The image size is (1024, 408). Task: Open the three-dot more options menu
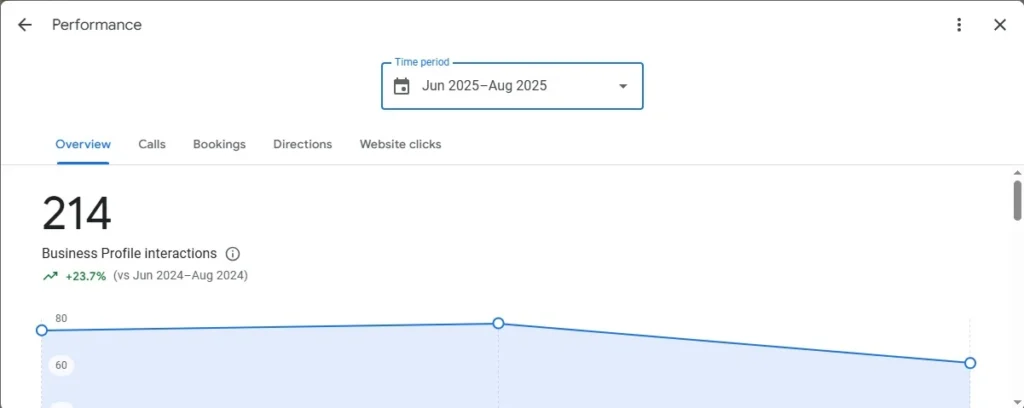(x=959, y=25)
